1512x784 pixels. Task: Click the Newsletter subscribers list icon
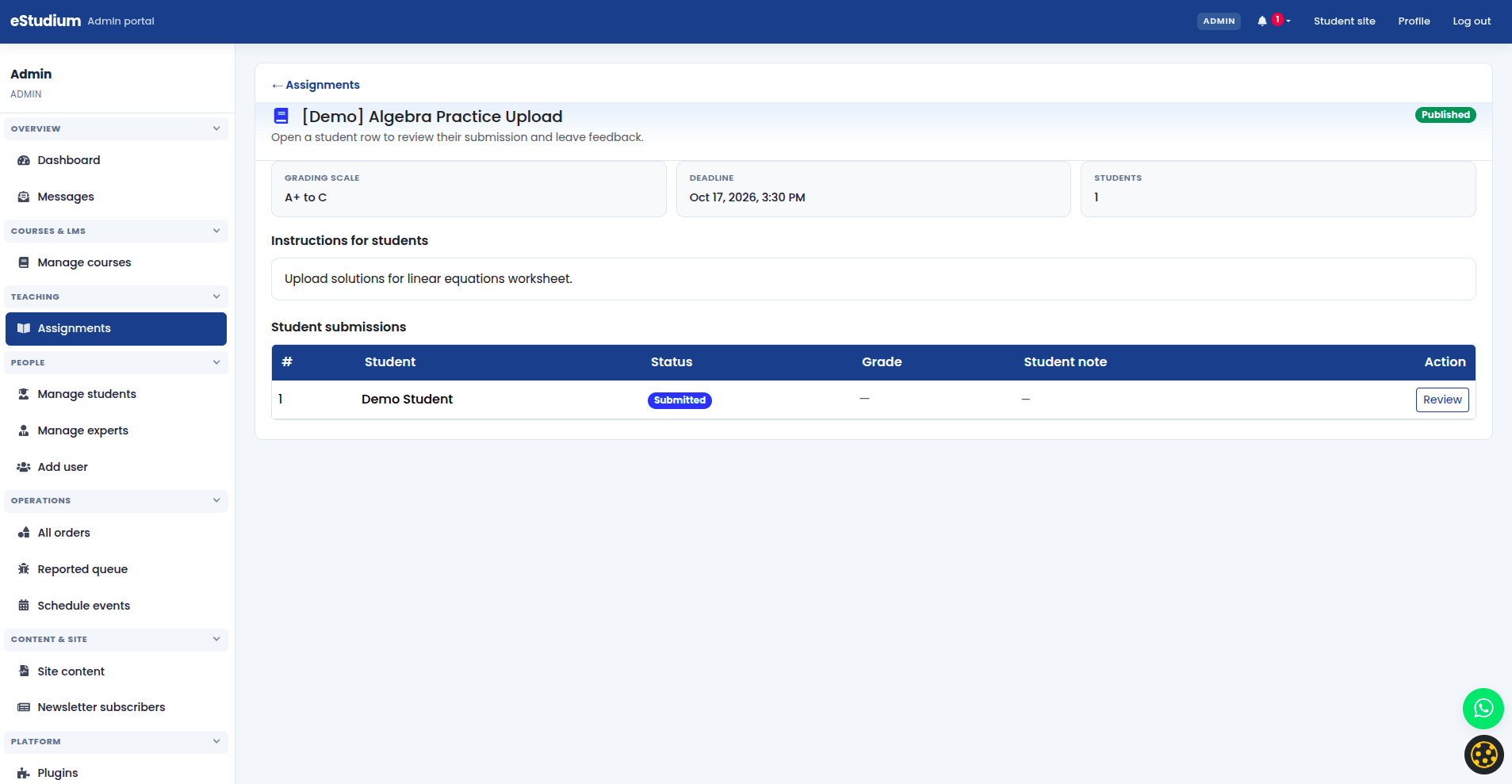(24, 707)
